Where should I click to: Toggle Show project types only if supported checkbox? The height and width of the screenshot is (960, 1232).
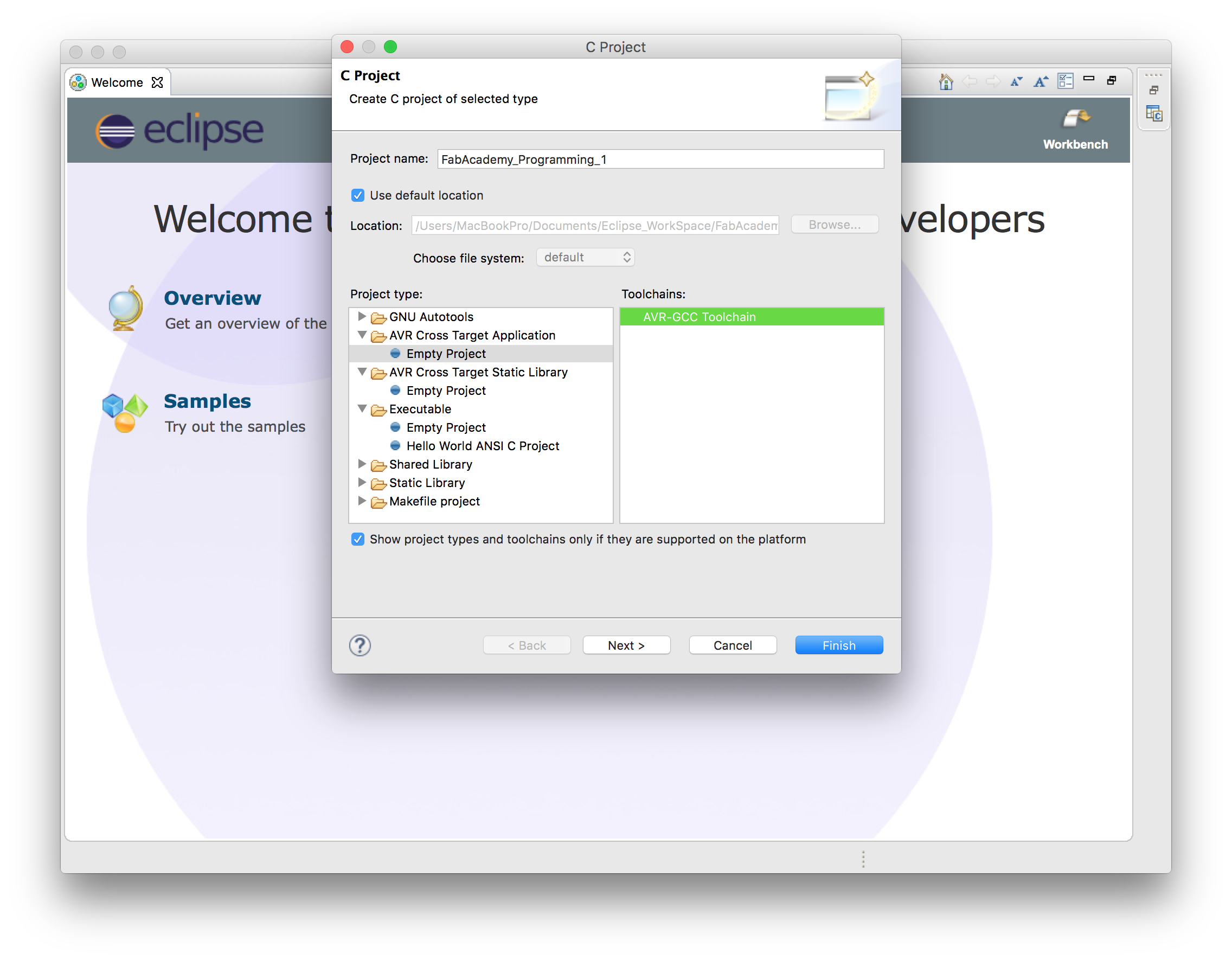pyautogui.click(x=358, y=539)
